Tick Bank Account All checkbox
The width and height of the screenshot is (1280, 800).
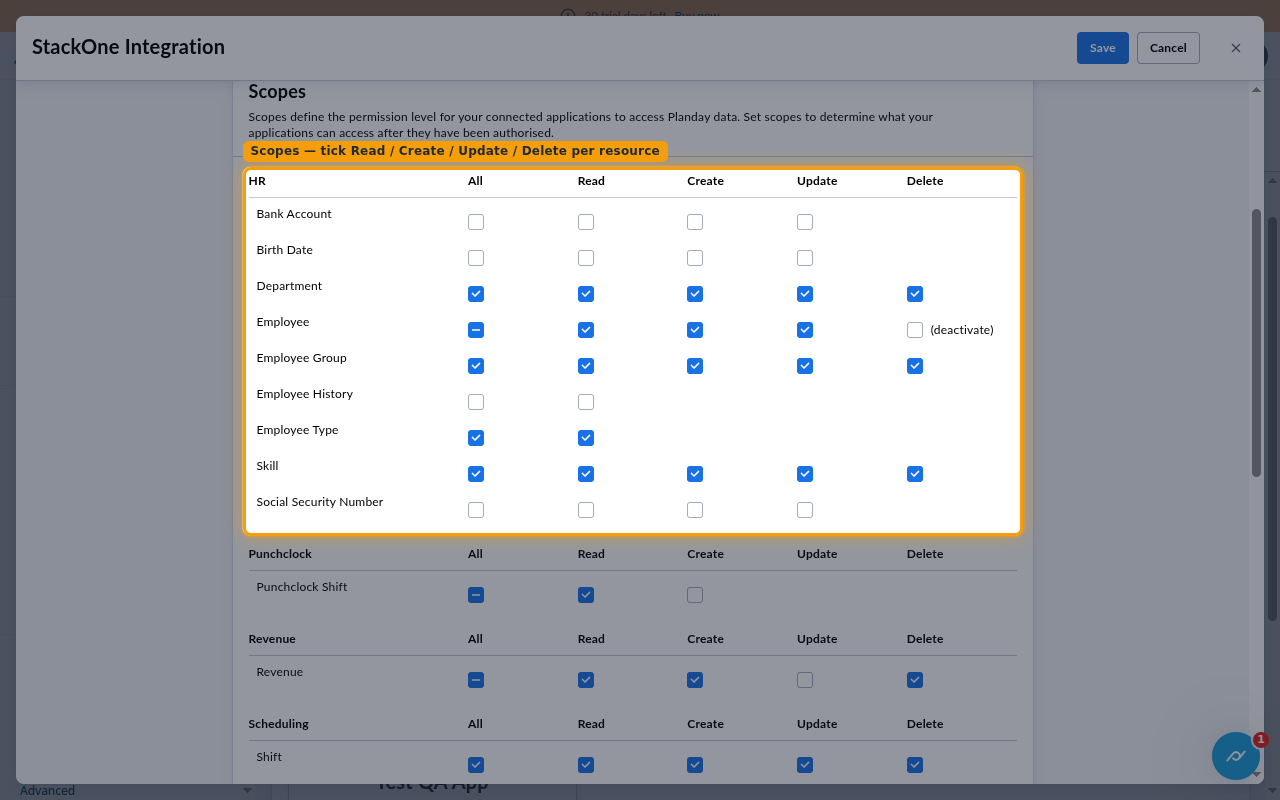click(476, 222)
